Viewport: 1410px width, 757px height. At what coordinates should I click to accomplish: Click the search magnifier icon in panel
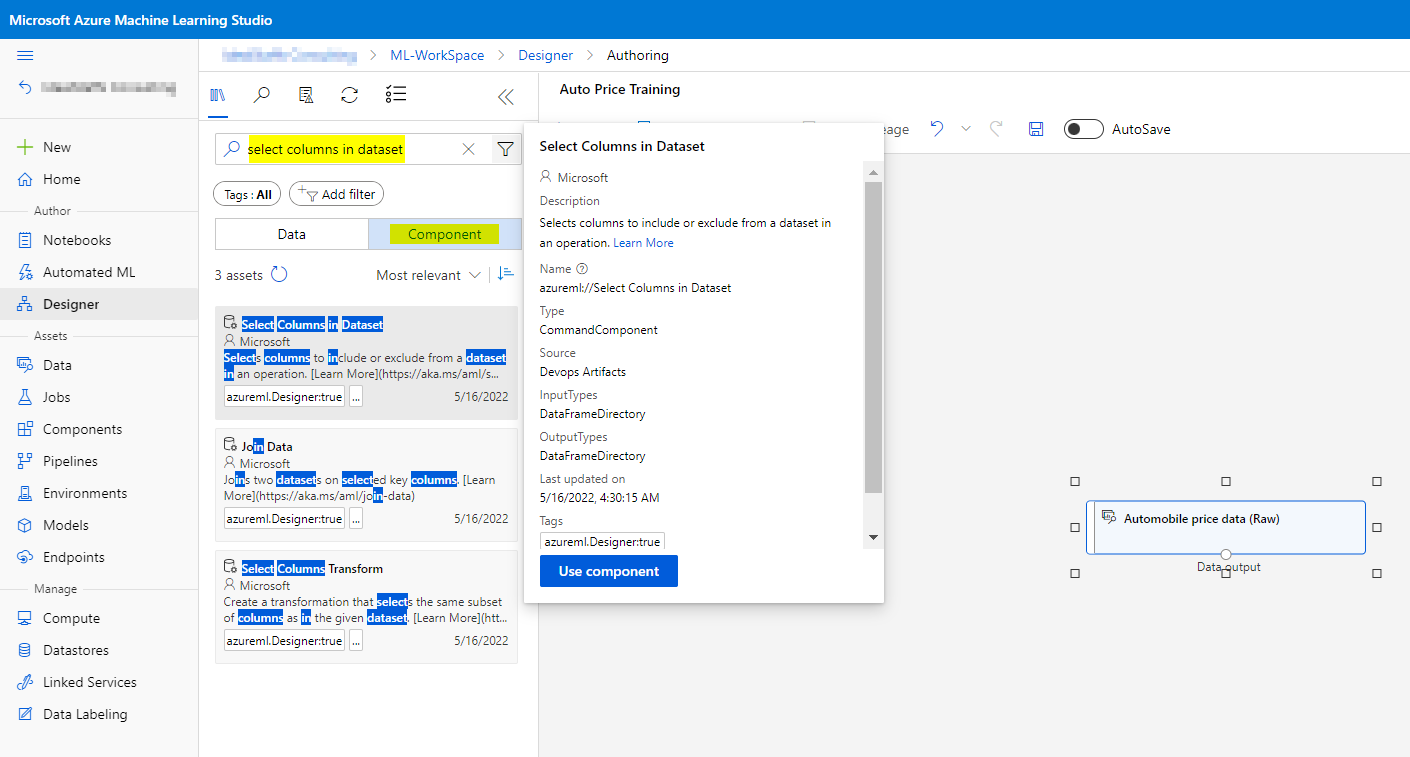tap(262, 95)
